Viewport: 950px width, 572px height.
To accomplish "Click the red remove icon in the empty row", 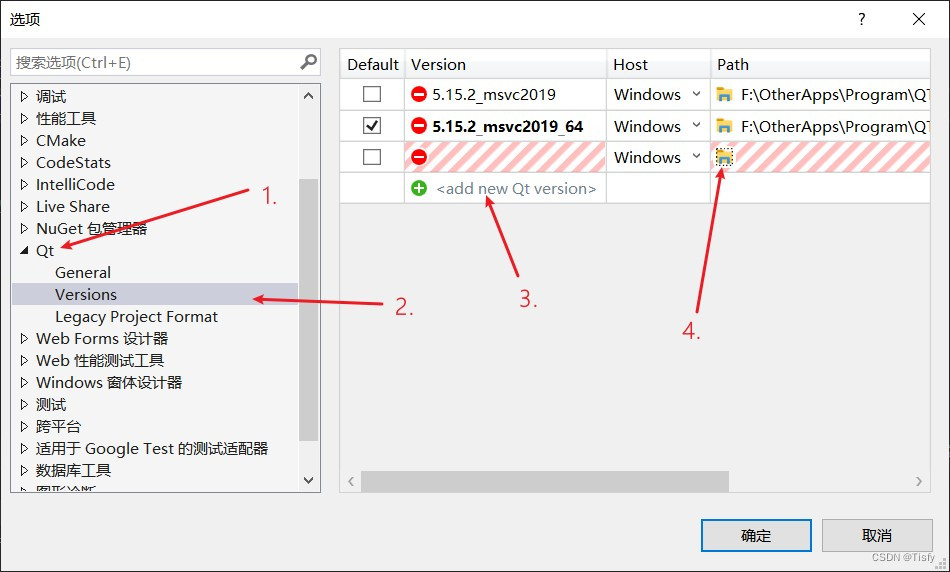I will tap(419, 158).
